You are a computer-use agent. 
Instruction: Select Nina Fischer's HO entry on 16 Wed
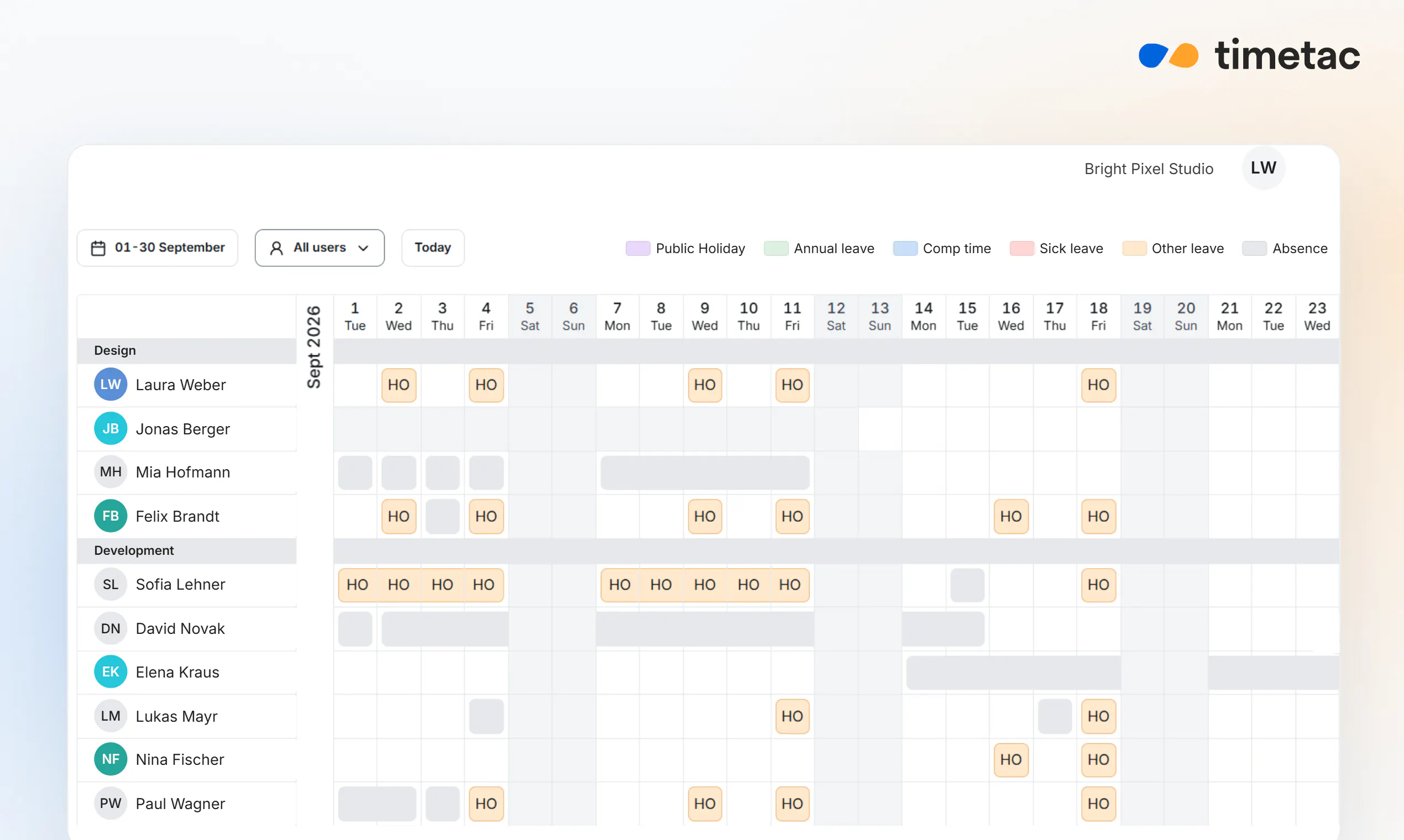click(x=1010, y=760)
